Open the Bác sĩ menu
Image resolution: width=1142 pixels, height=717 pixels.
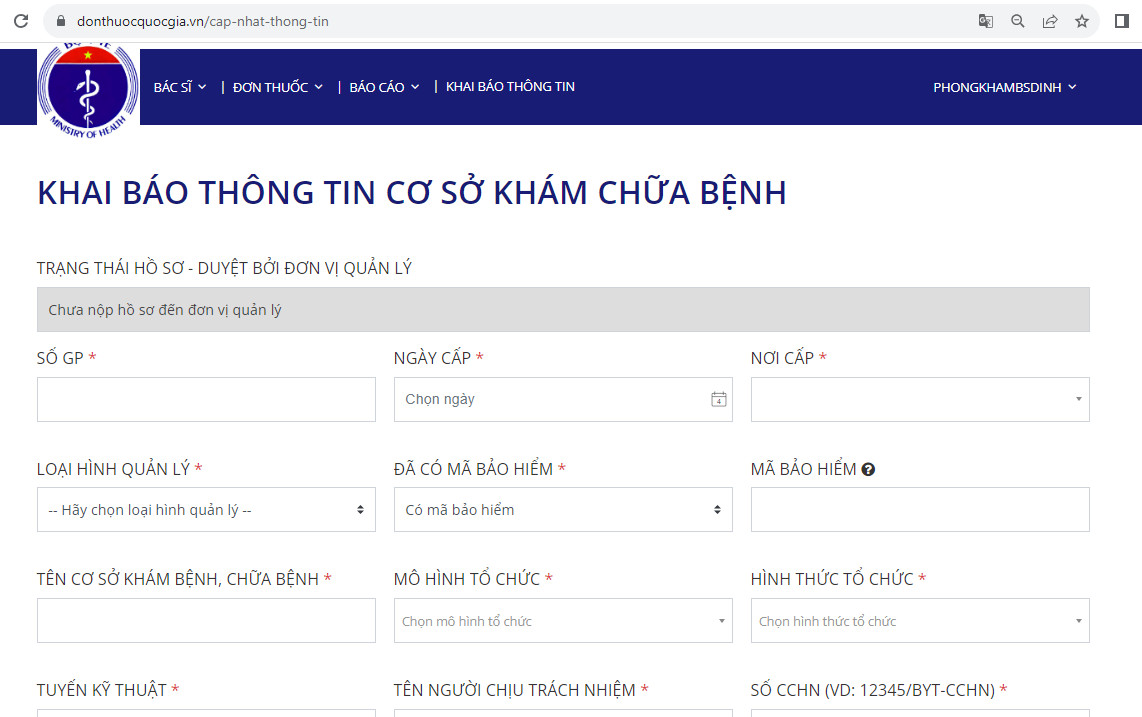pos(180,87)
